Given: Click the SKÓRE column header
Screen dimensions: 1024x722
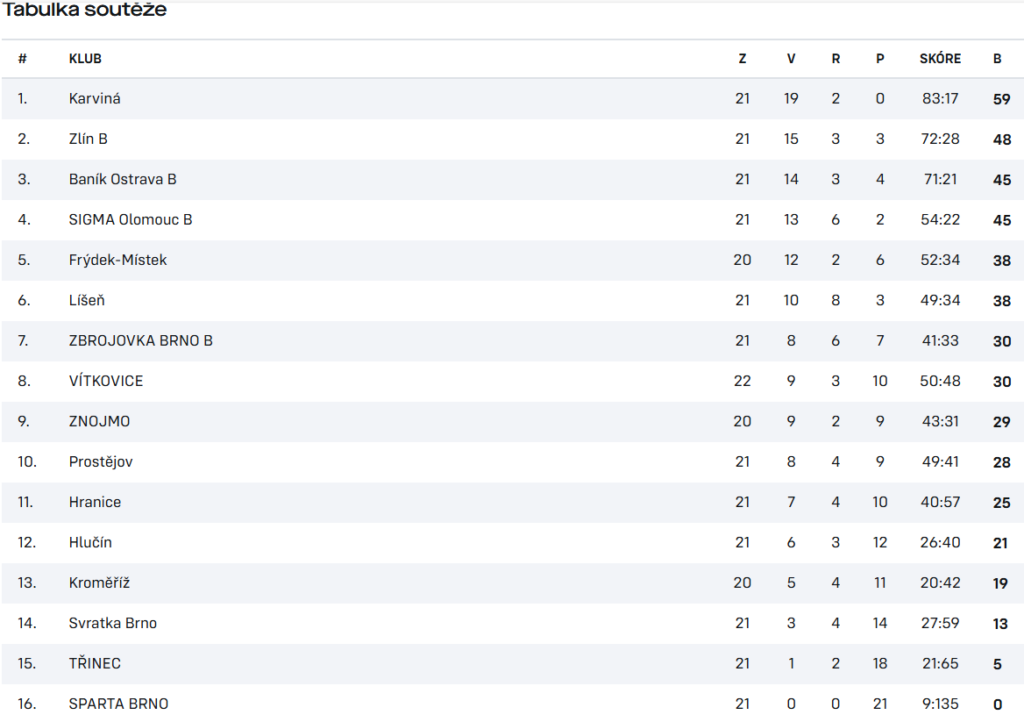Looking at the screenshot, I should point(940,59).
